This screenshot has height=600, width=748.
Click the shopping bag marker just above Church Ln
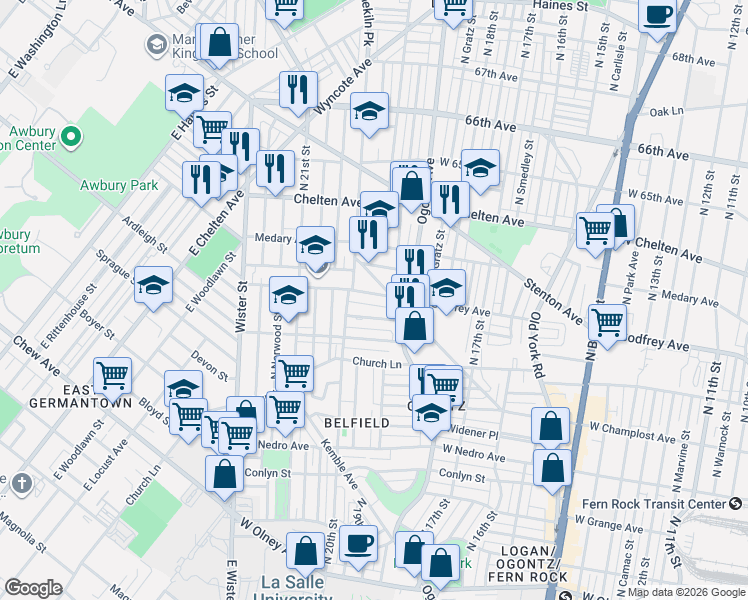point(415,328)
